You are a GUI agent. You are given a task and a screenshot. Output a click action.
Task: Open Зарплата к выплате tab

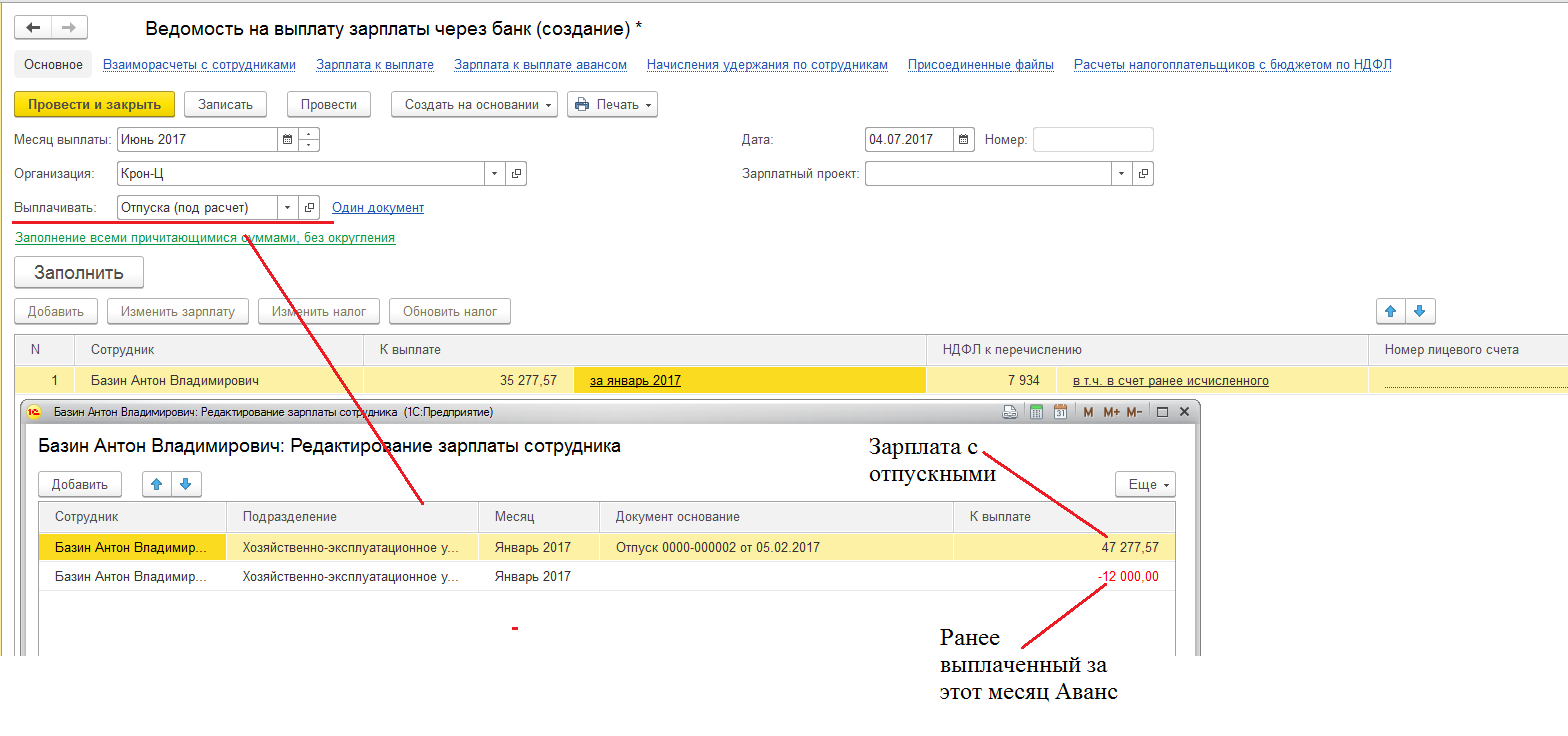pos(375,65)
